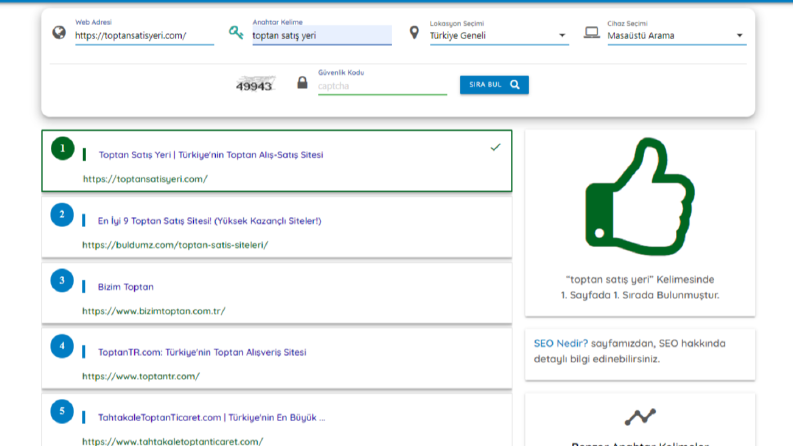Click URL https://www.toptantr.com/
This screenshot has width=793, height=446.
[x=141, y=376]
